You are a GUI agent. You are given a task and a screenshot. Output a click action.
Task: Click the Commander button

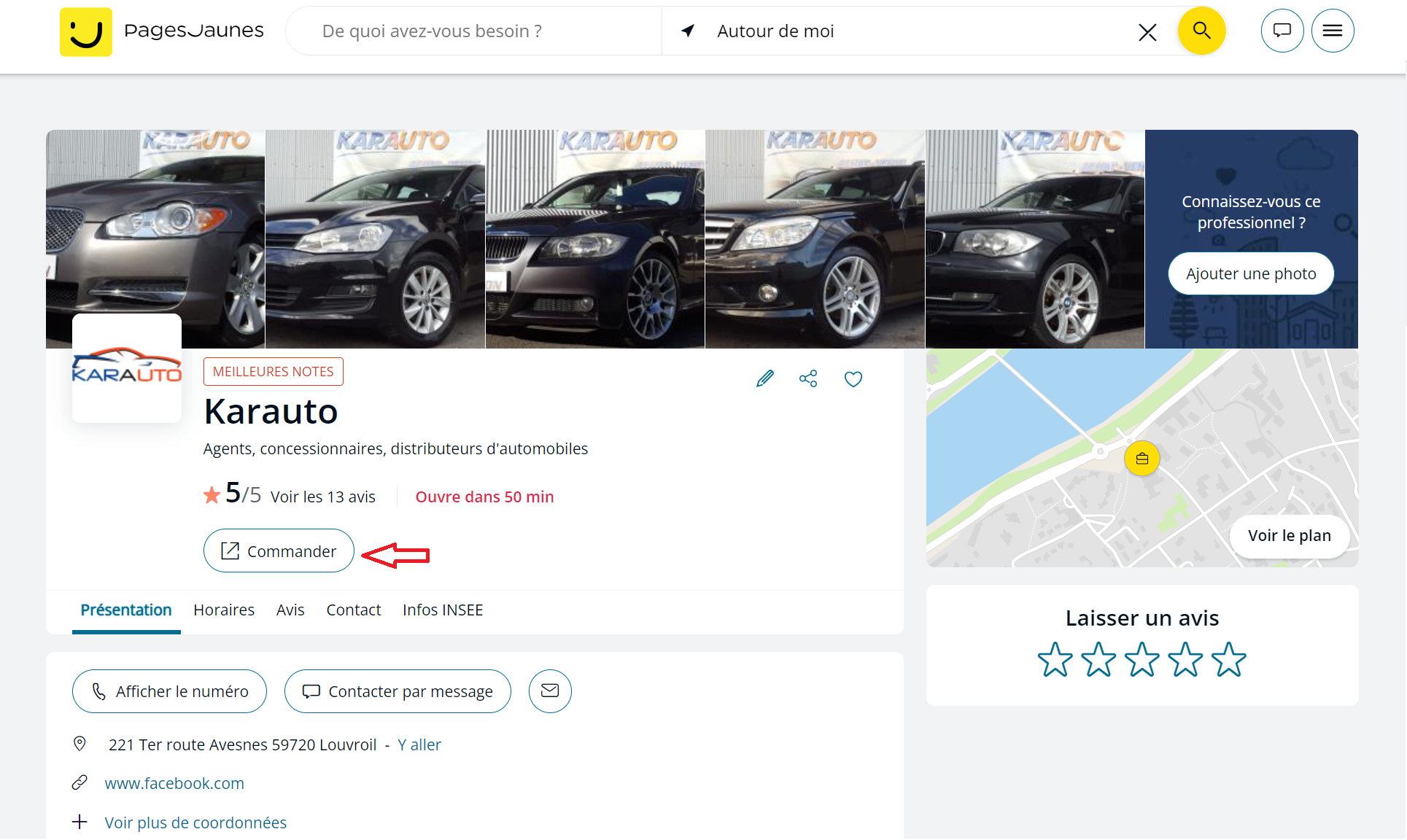click(x=279, y=551)
